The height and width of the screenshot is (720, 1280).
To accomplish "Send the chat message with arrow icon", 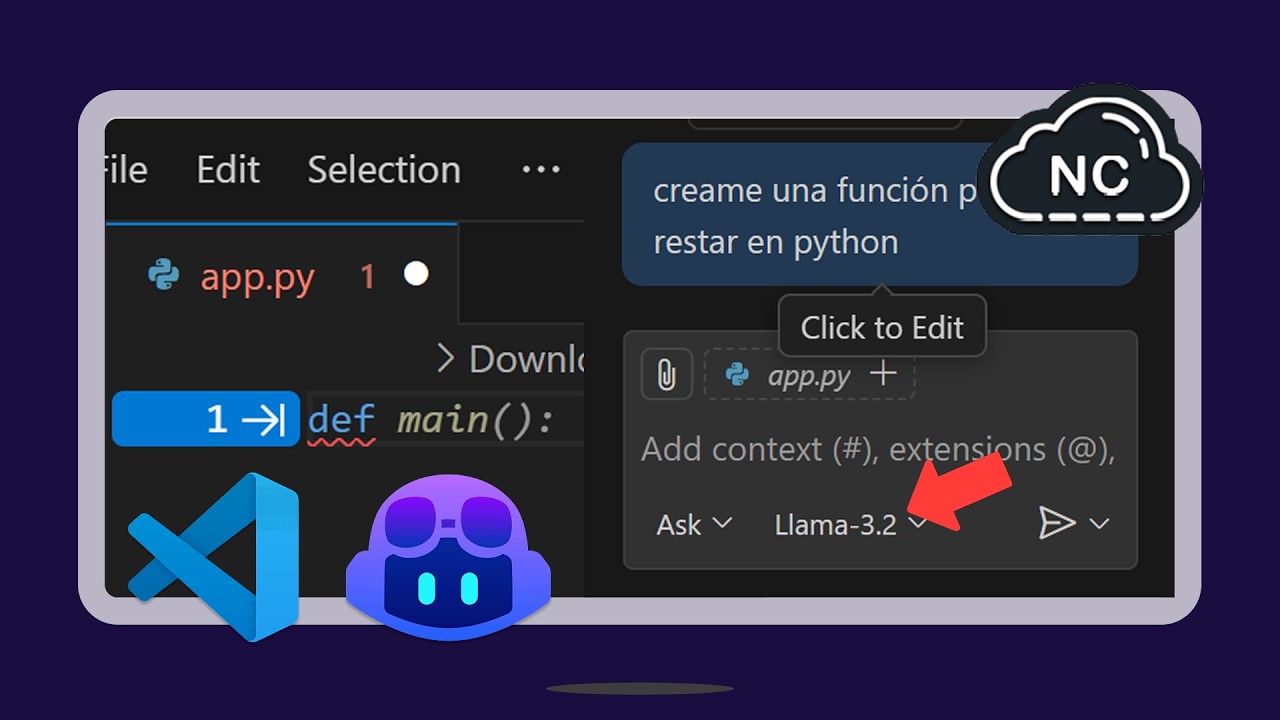I will point(1056,523).
